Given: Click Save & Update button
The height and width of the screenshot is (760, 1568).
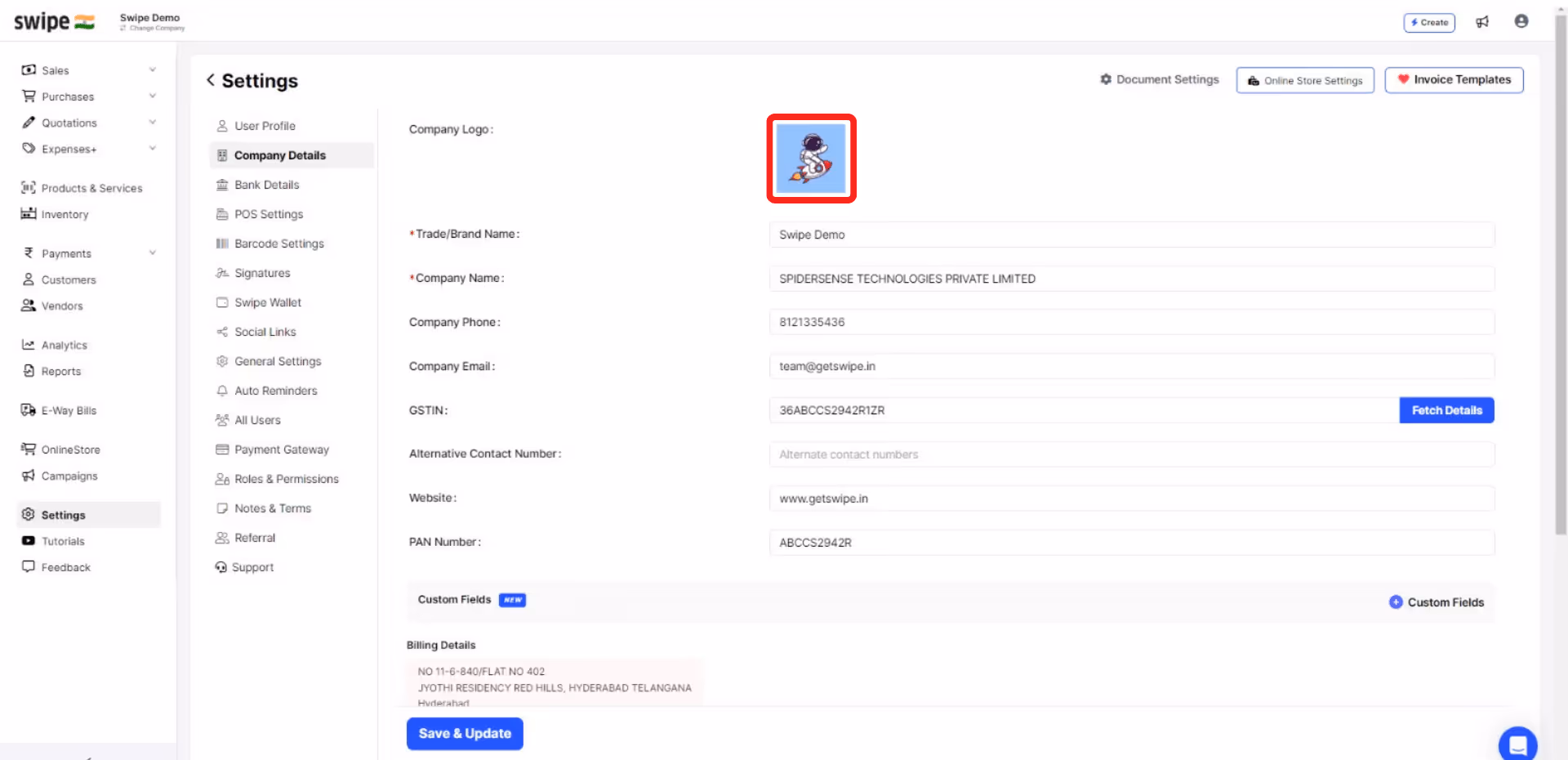Looking at the screenshot, I should 465,734.
